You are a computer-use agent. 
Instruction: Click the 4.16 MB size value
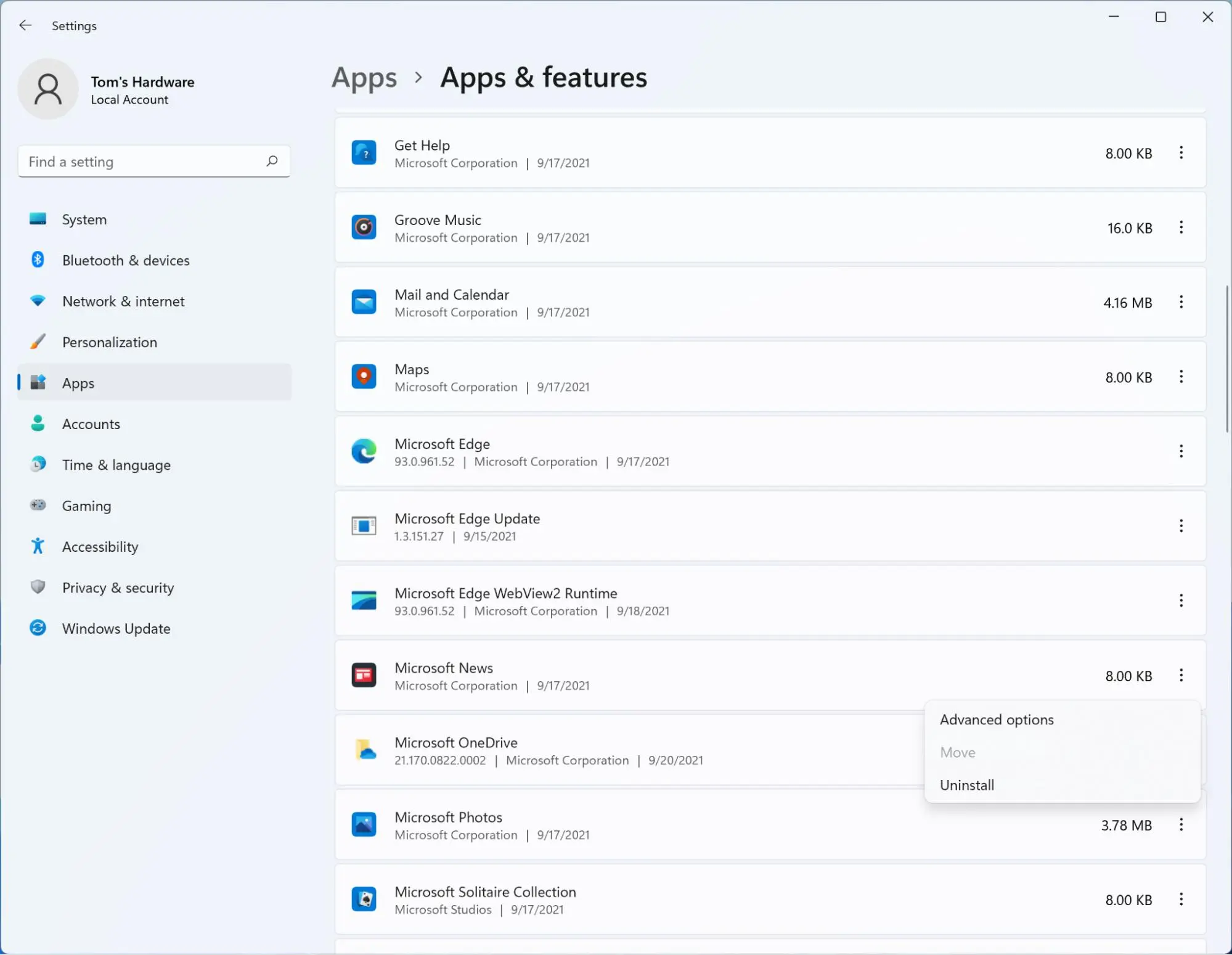click(x=1127, y=303)
